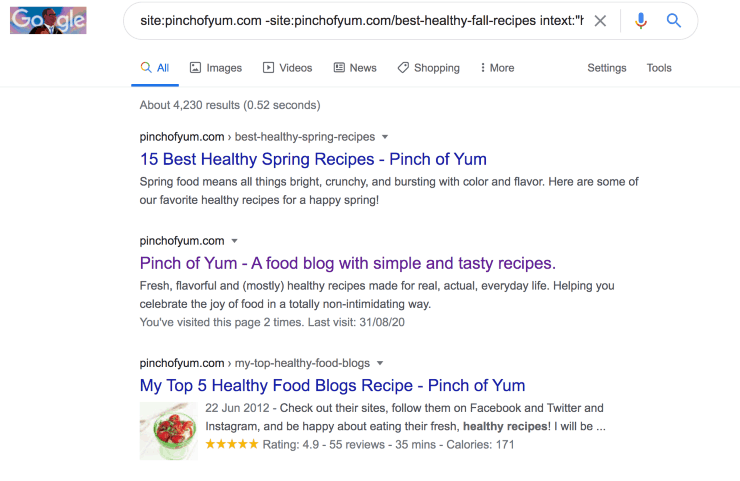Clear the search query with X

pyautogui.click(x=600, y=21)
